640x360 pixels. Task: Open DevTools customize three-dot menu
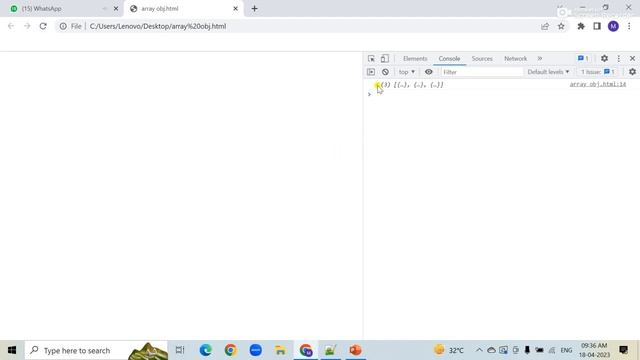[618, 59]
